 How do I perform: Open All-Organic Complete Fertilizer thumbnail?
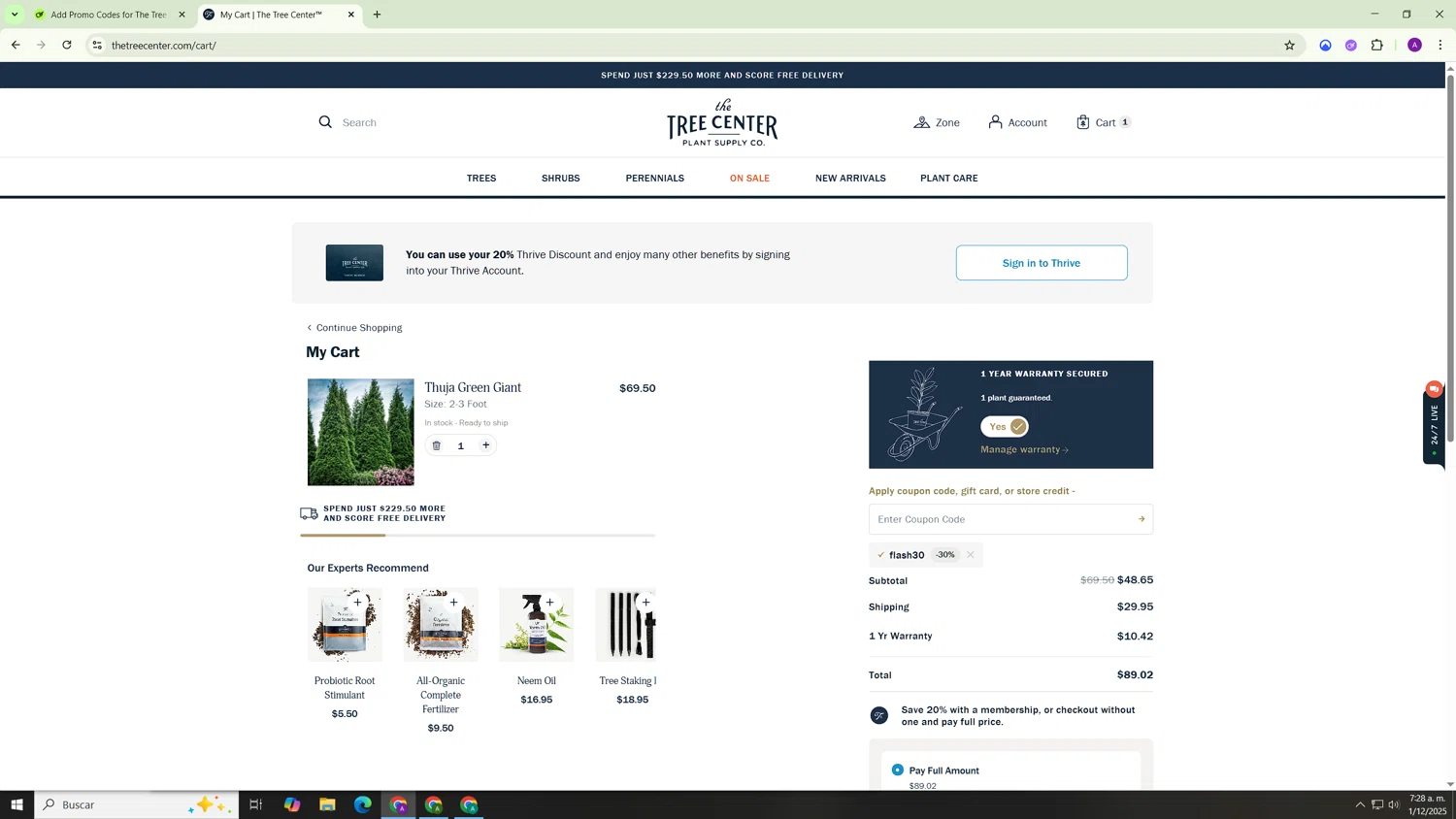click(441, 625)
